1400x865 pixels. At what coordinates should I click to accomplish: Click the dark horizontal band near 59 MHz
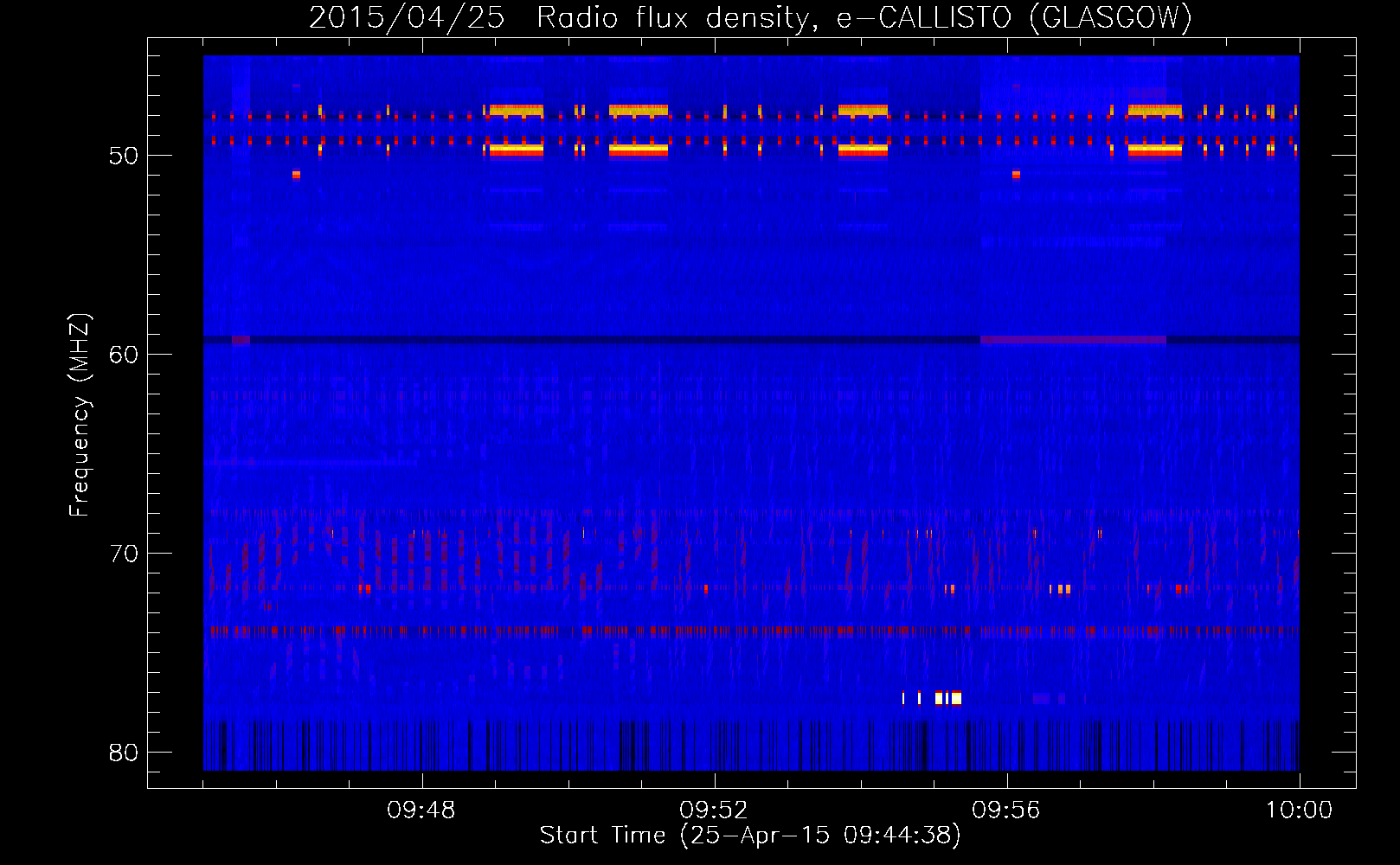[x=751, y=340]
